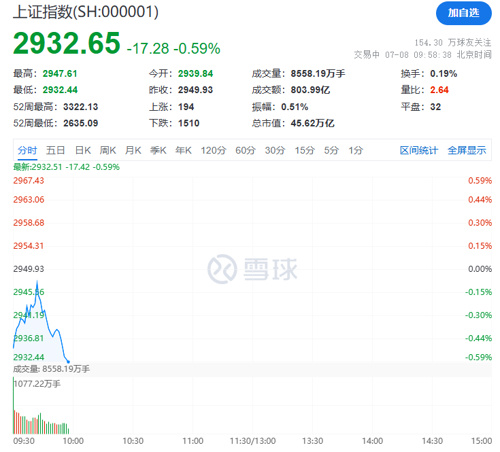The width and height of the screenshot is (500, 452).
Task: Click the 1077.22万手 volume label
Action: [37, 384]
